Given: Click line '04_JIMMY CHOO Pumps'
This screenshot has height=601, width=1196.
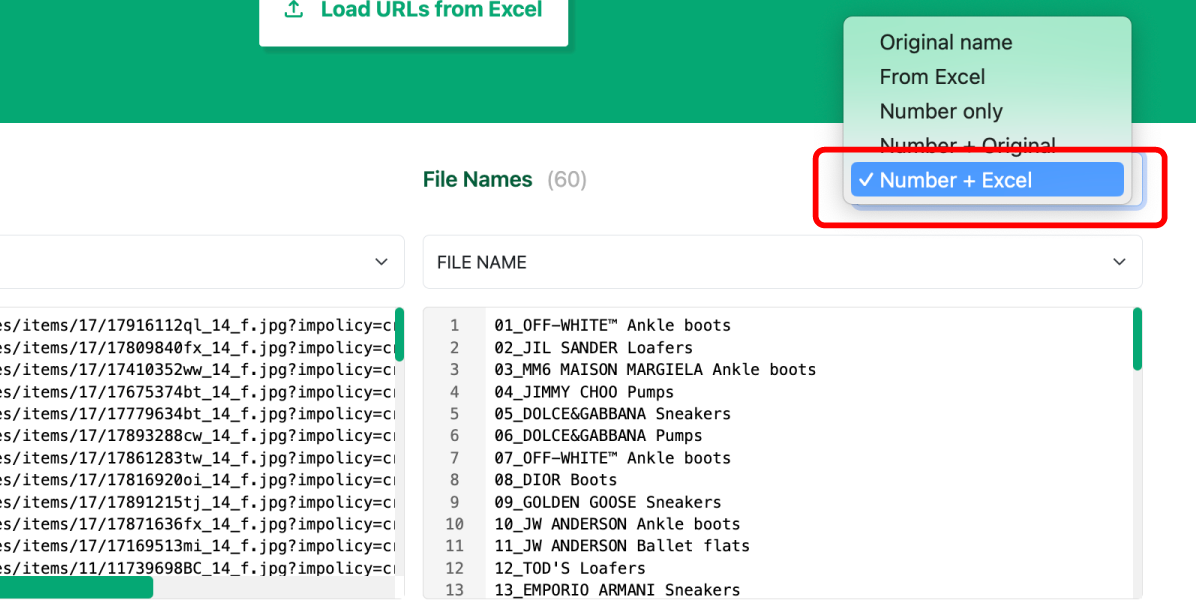Looking at the screenshot, I should 584,391.
